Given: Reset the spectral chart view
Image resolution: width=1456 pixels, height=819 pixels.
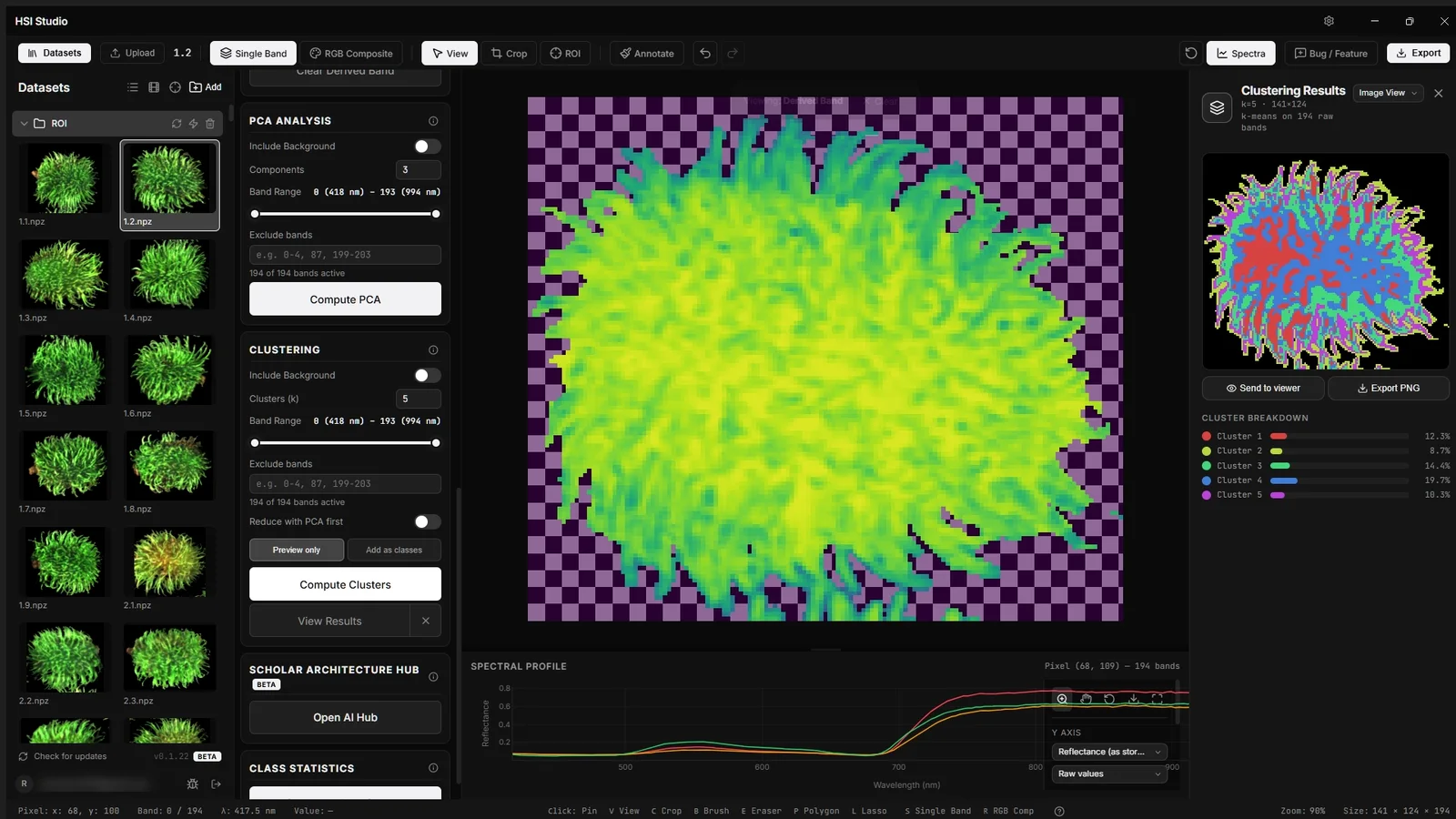Looking at the screenshot, I should (x=1109, y=699).
